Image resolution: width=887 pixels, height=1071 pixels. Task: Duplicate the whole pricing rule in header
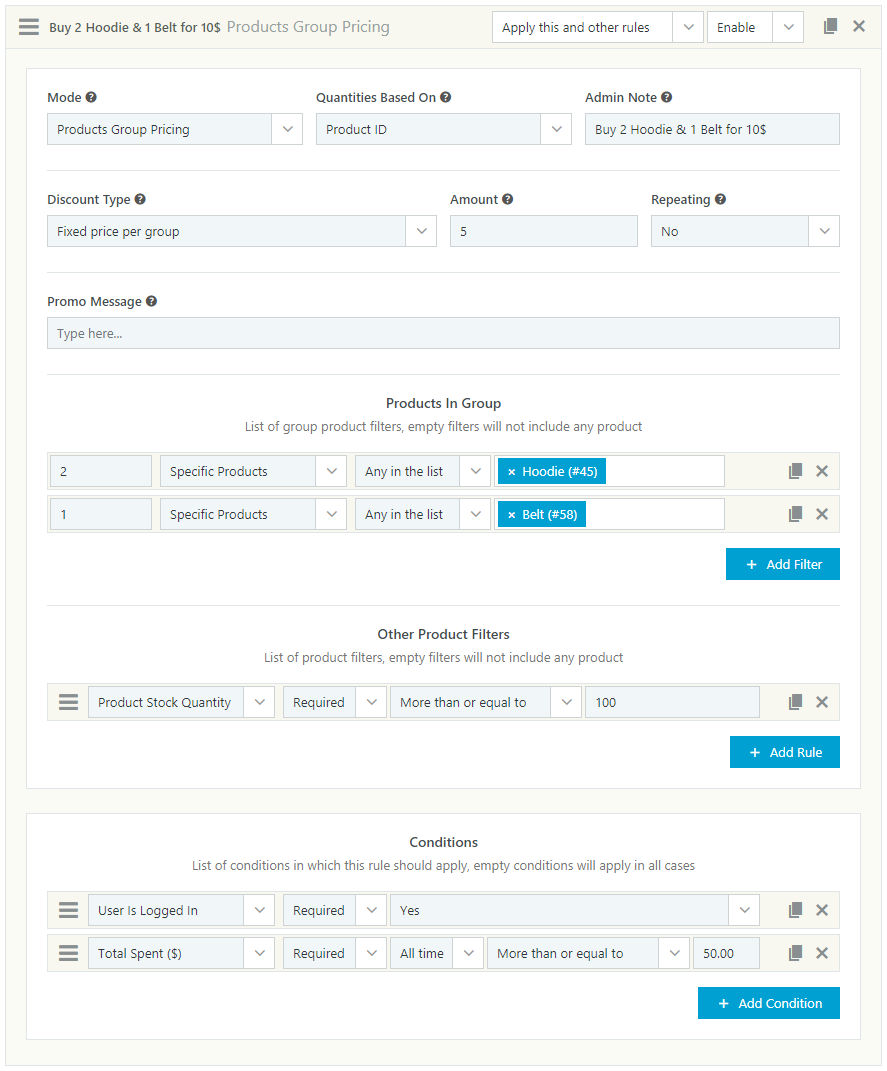click(x=830, y=27)
